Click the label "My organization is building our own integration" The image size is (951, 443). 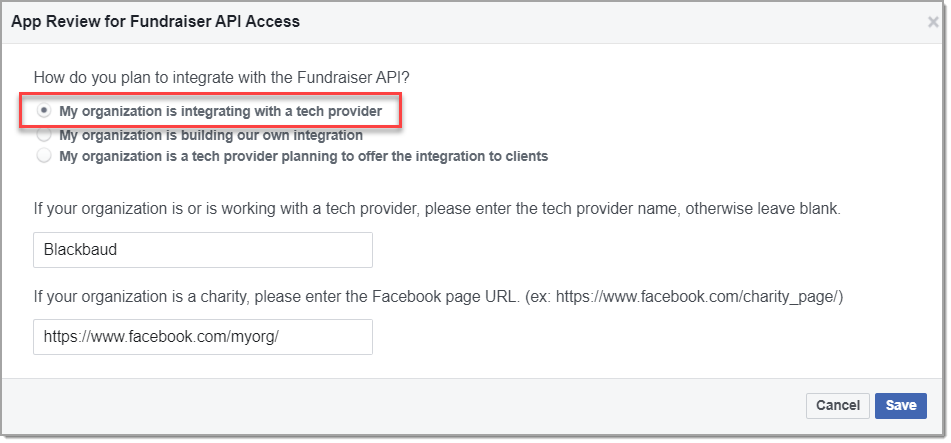coord(211,134)
